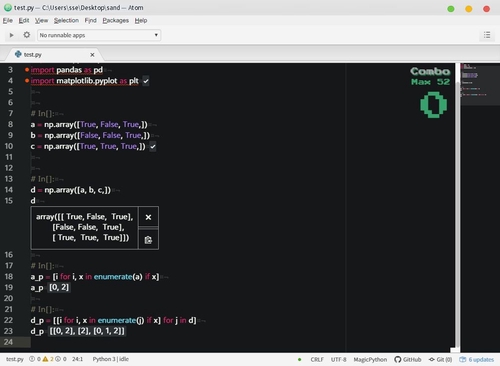Click the run play icon in toolbar

click(11, 35)
